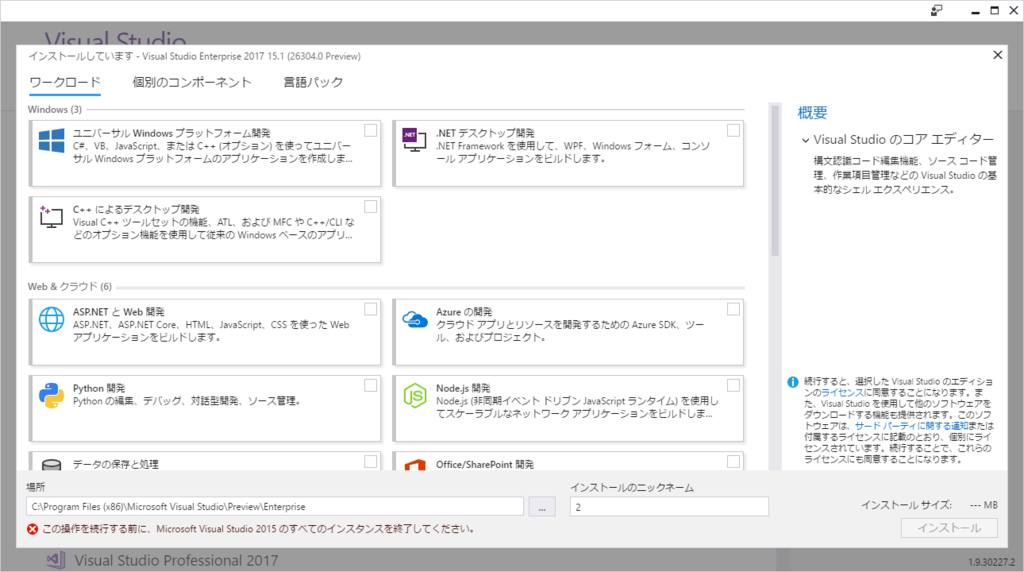Click the feedback icon in title bar
Image resolution: width=1024 pixels, height=572 pixels.
936,10
